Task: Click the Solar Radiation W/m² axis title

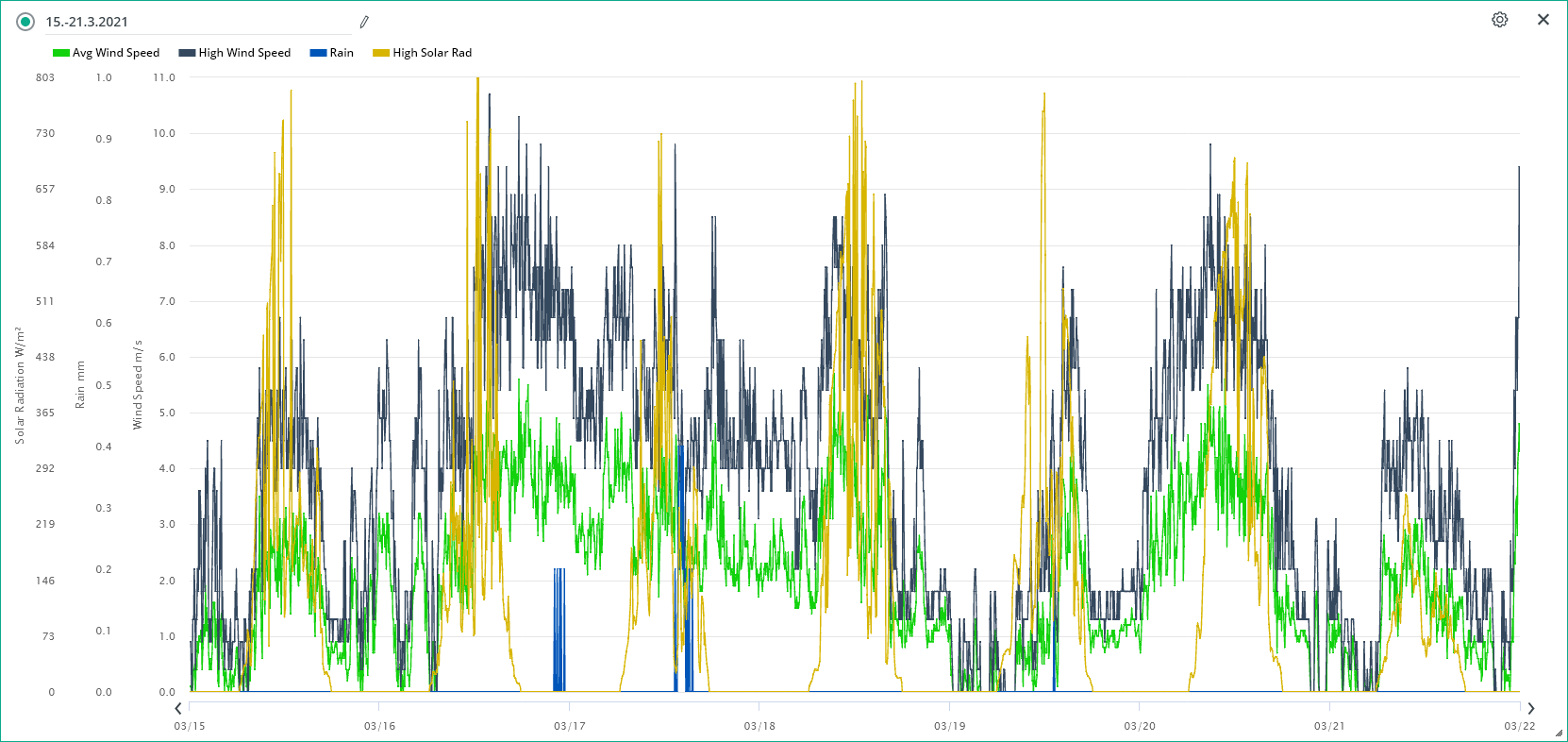Action: click(19, 385)
